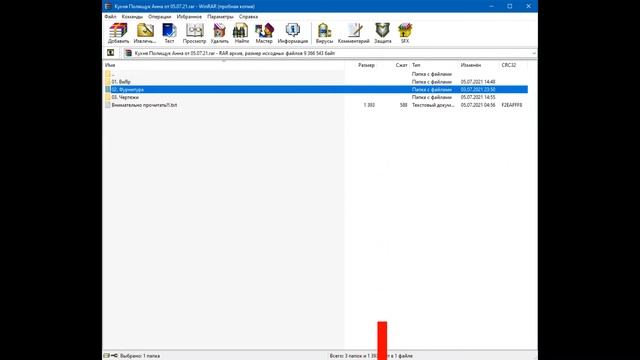Open the Операции menu
This screenshot has width=640, height=360.
160,17
